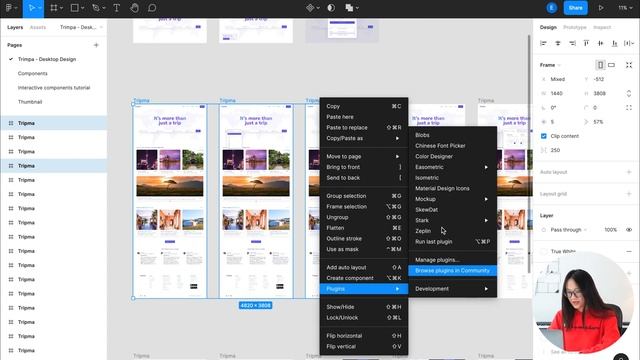Expand Move to page submenu
Image resolution: width=640 pixels, height=360 pixels.
click(x=364, y=156)
